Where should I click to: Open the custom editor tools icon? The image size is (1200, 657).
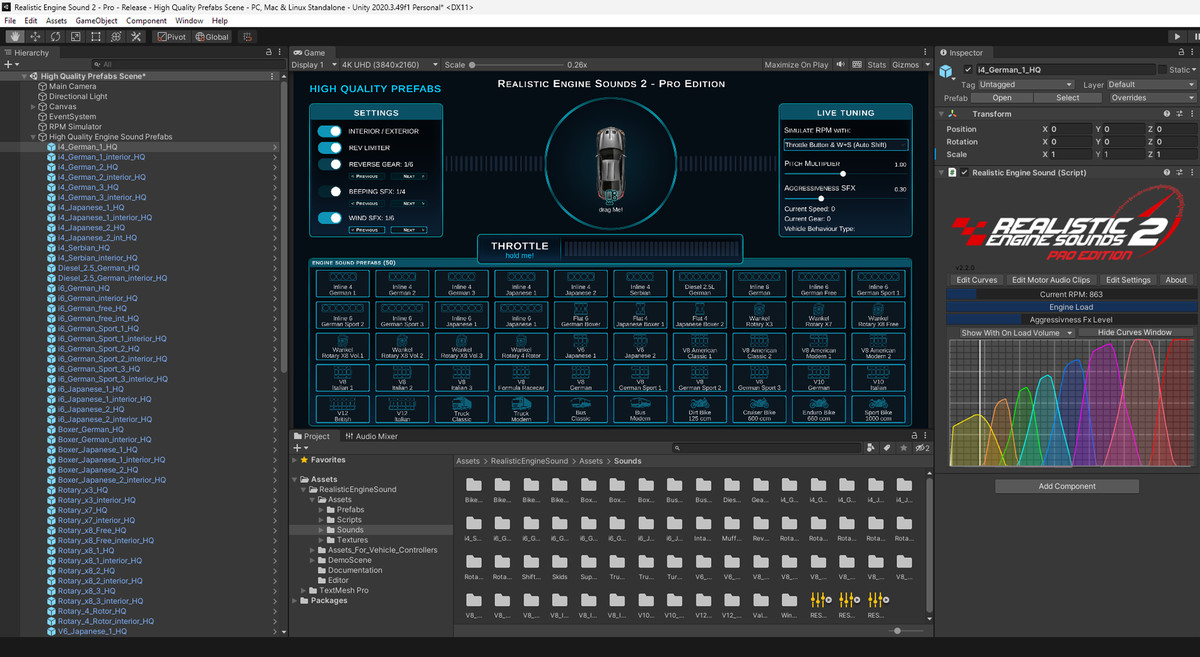pos(136,36)
